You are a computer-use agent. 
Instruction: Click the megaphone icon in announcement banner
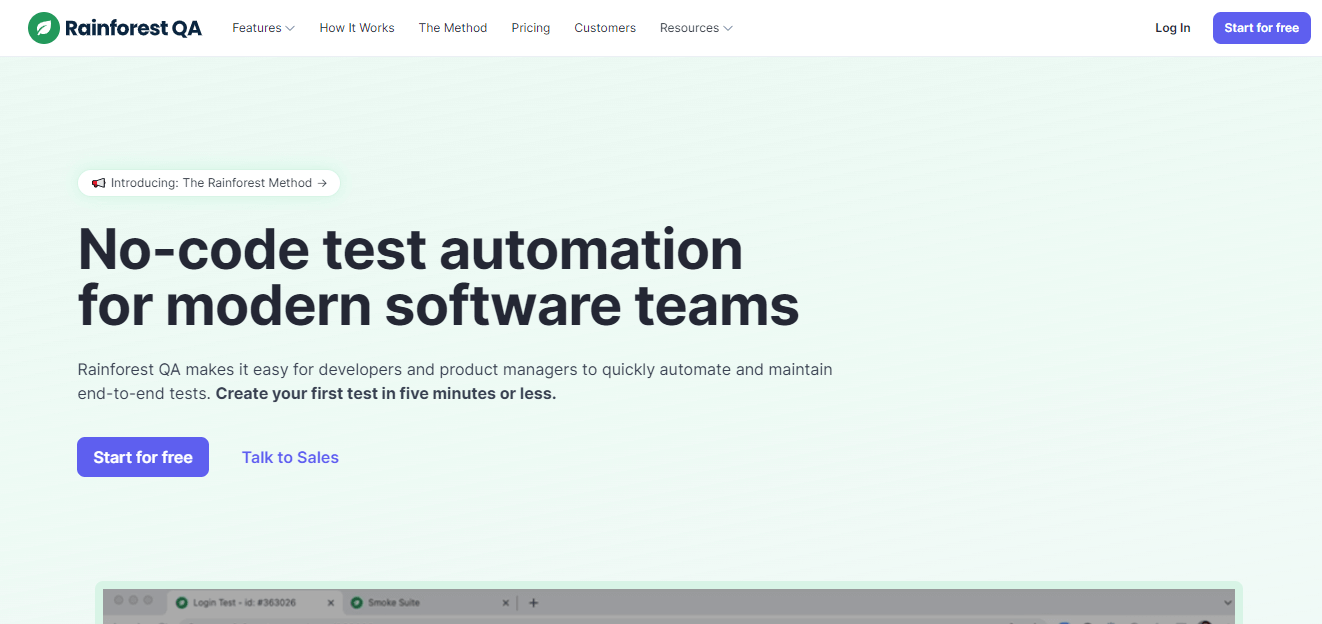tap(98, 183)
